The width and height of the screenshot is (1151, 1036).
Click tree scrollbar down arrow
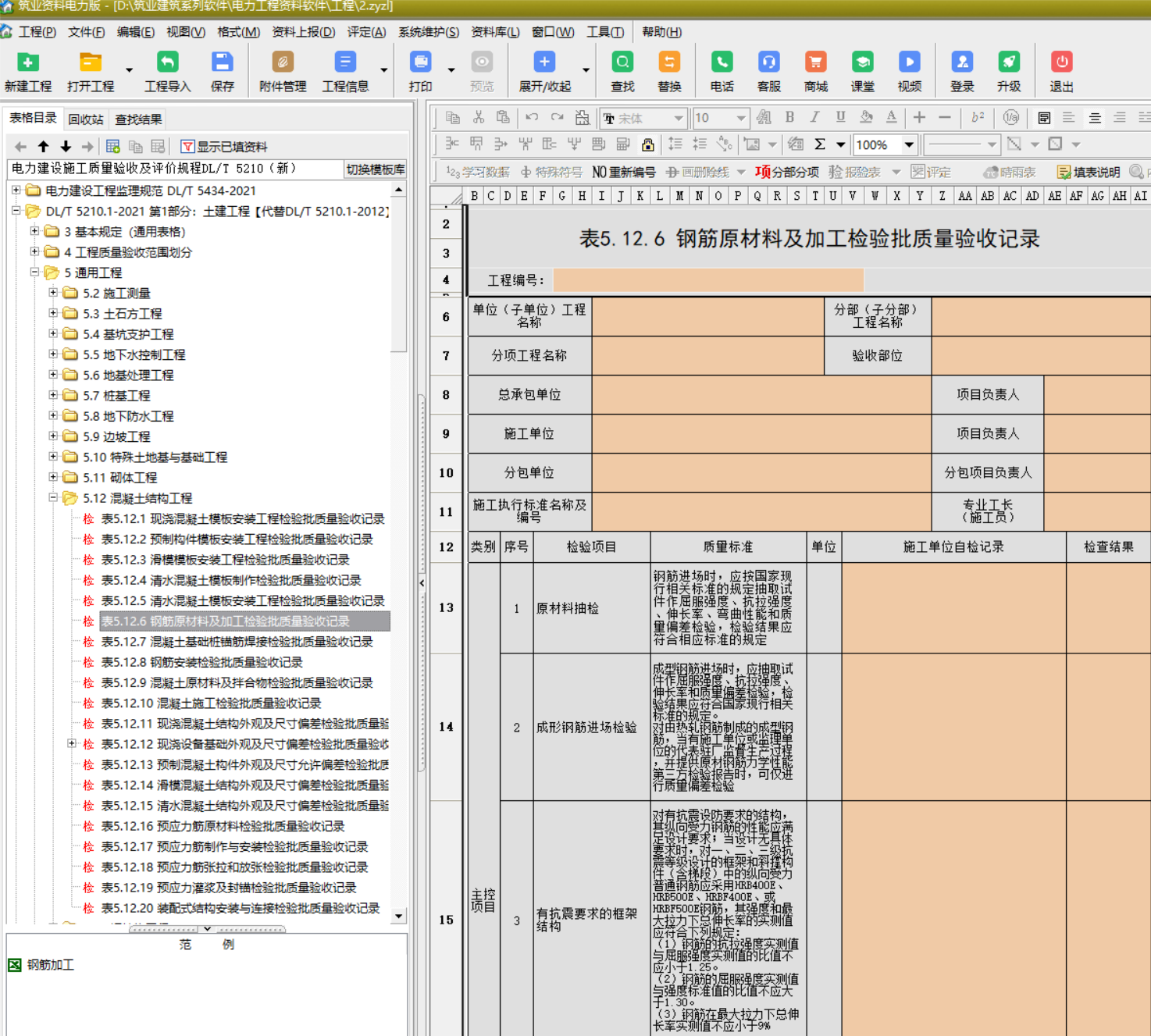tap(399, 917)
